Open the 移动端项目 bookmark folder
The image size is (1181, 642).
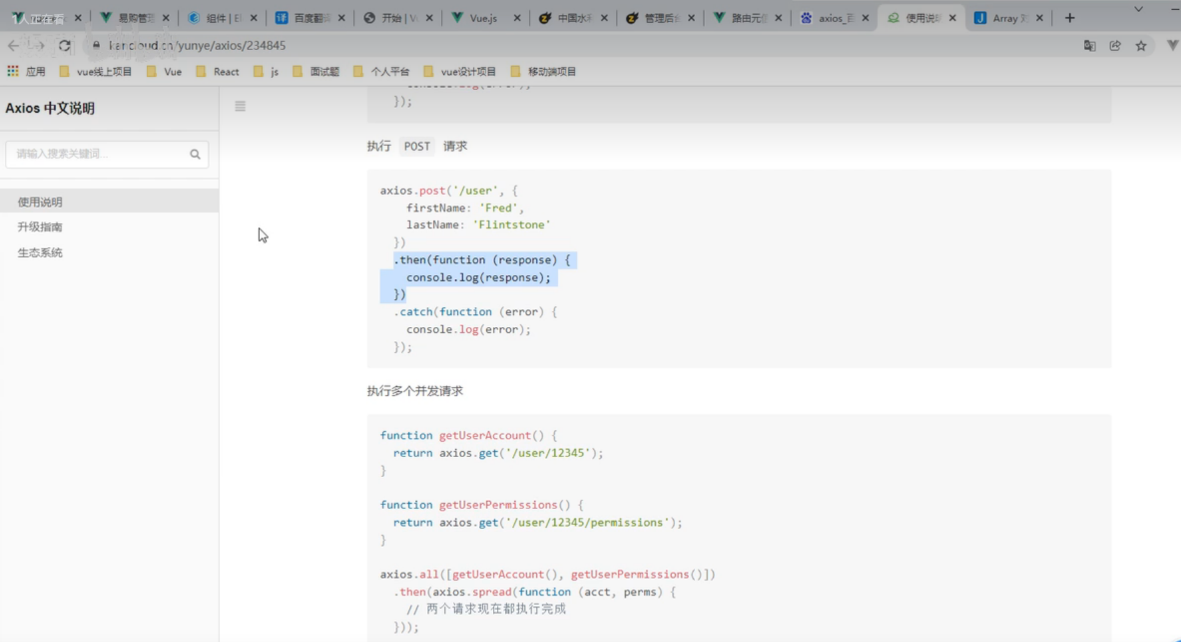(x=543, y=72)
